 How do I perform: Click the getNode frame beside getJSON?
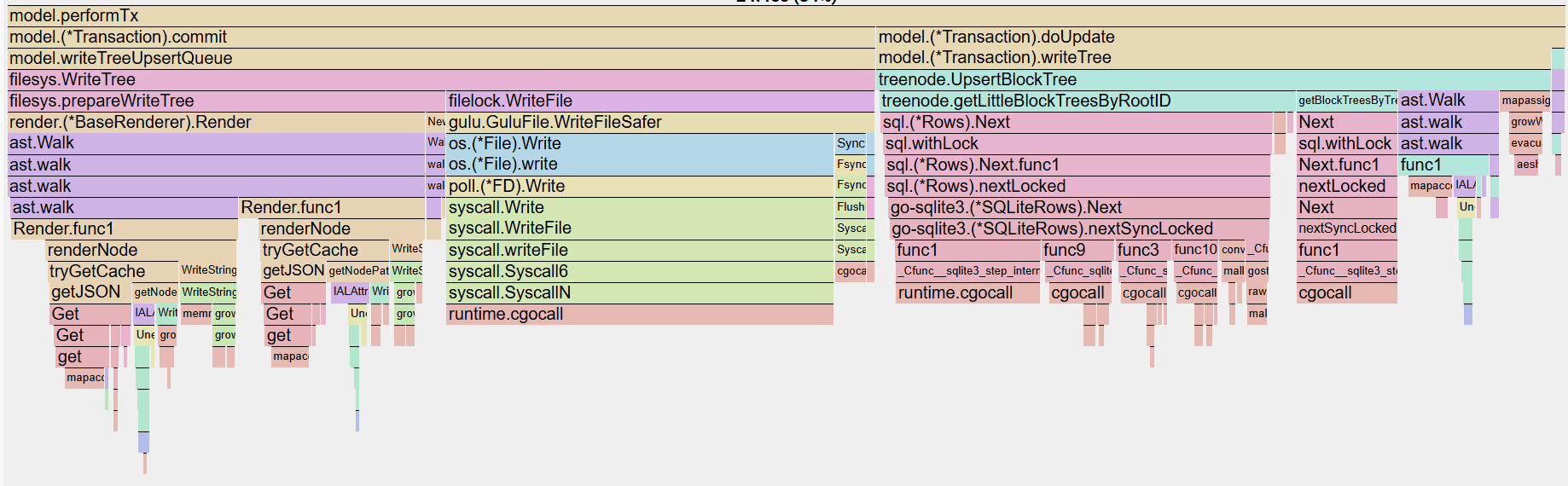(x=155, y=293)
